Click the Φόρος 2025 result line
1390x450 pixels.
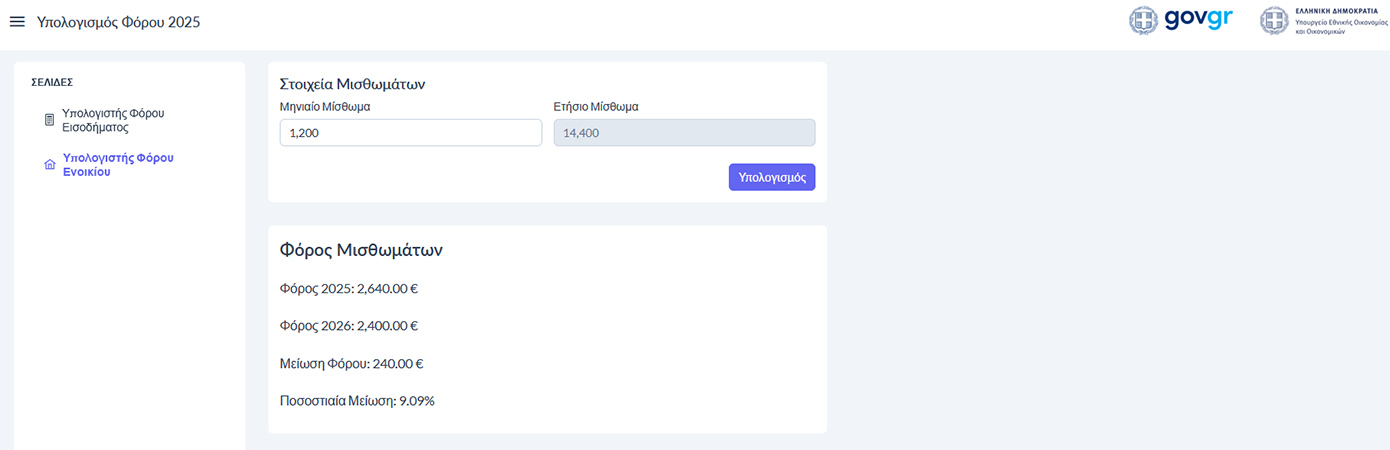pos(348,289)
